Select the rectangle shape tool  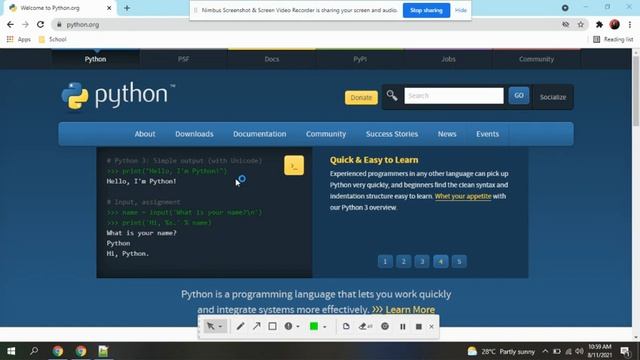(272, 326)
